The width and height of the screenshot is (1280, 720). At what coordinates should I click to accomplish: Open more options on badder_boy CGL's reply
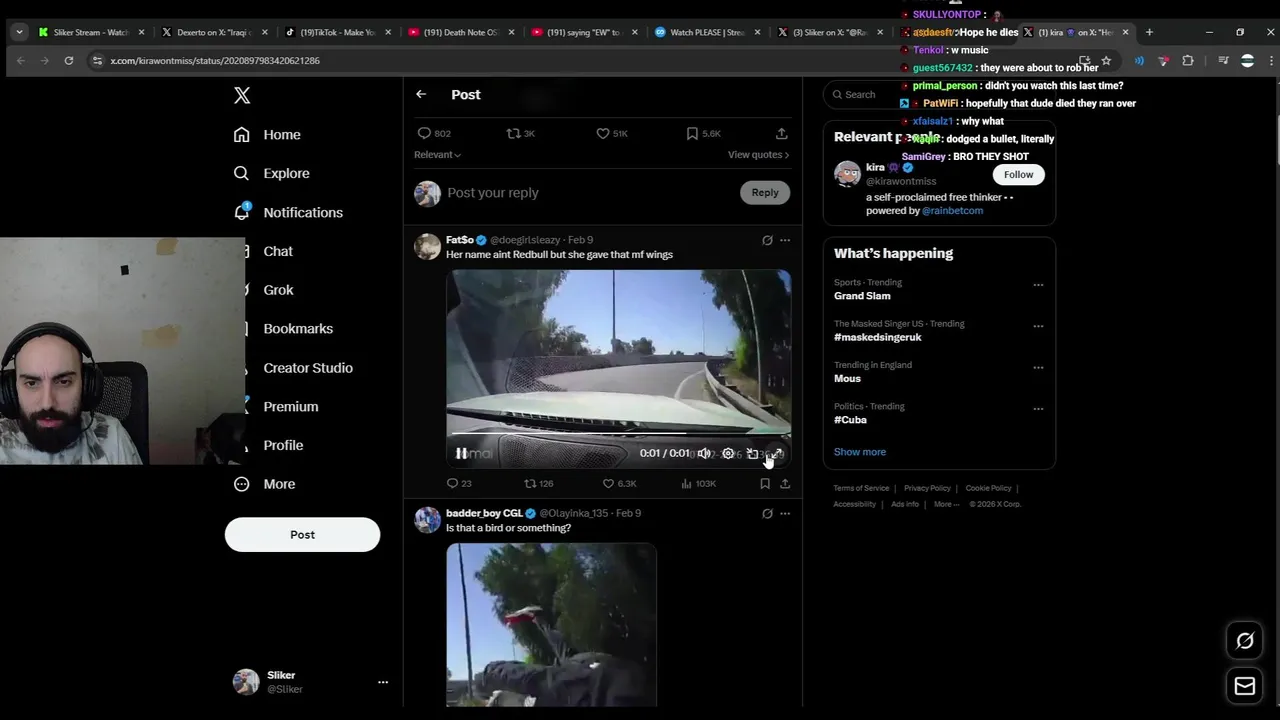tap(785, 513)
